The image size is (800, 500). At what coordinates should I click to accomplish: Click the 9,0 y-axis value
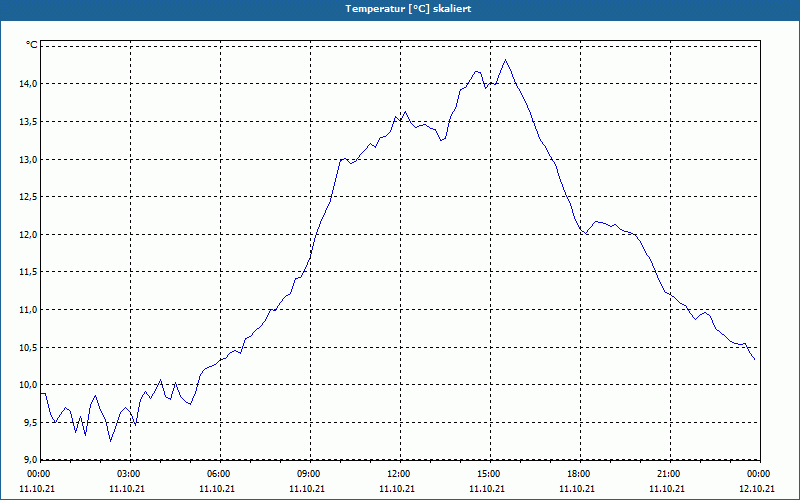click(31, 459)
